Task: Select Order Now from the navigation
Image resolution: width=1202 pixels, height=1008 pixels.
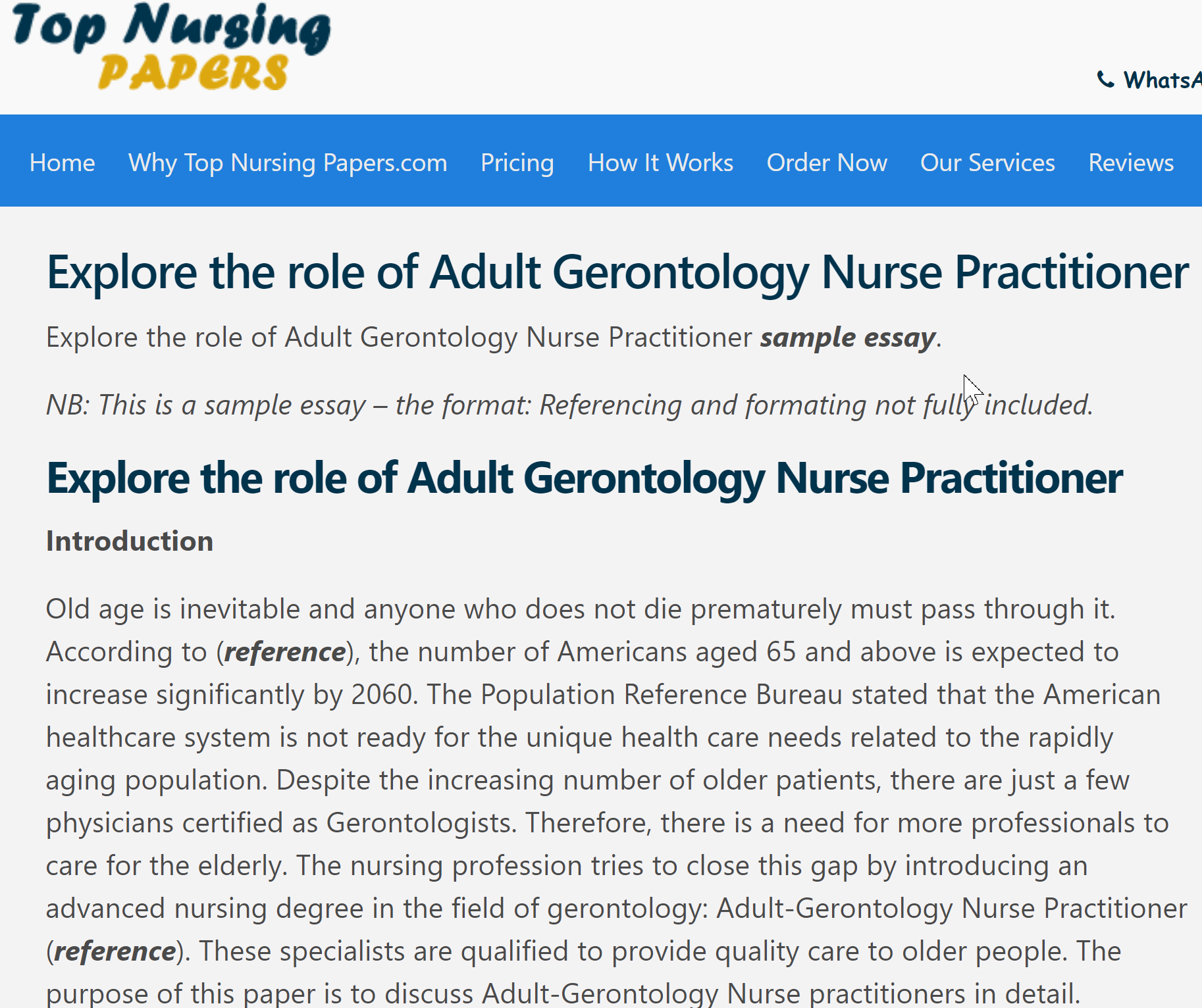Action: 827,163
